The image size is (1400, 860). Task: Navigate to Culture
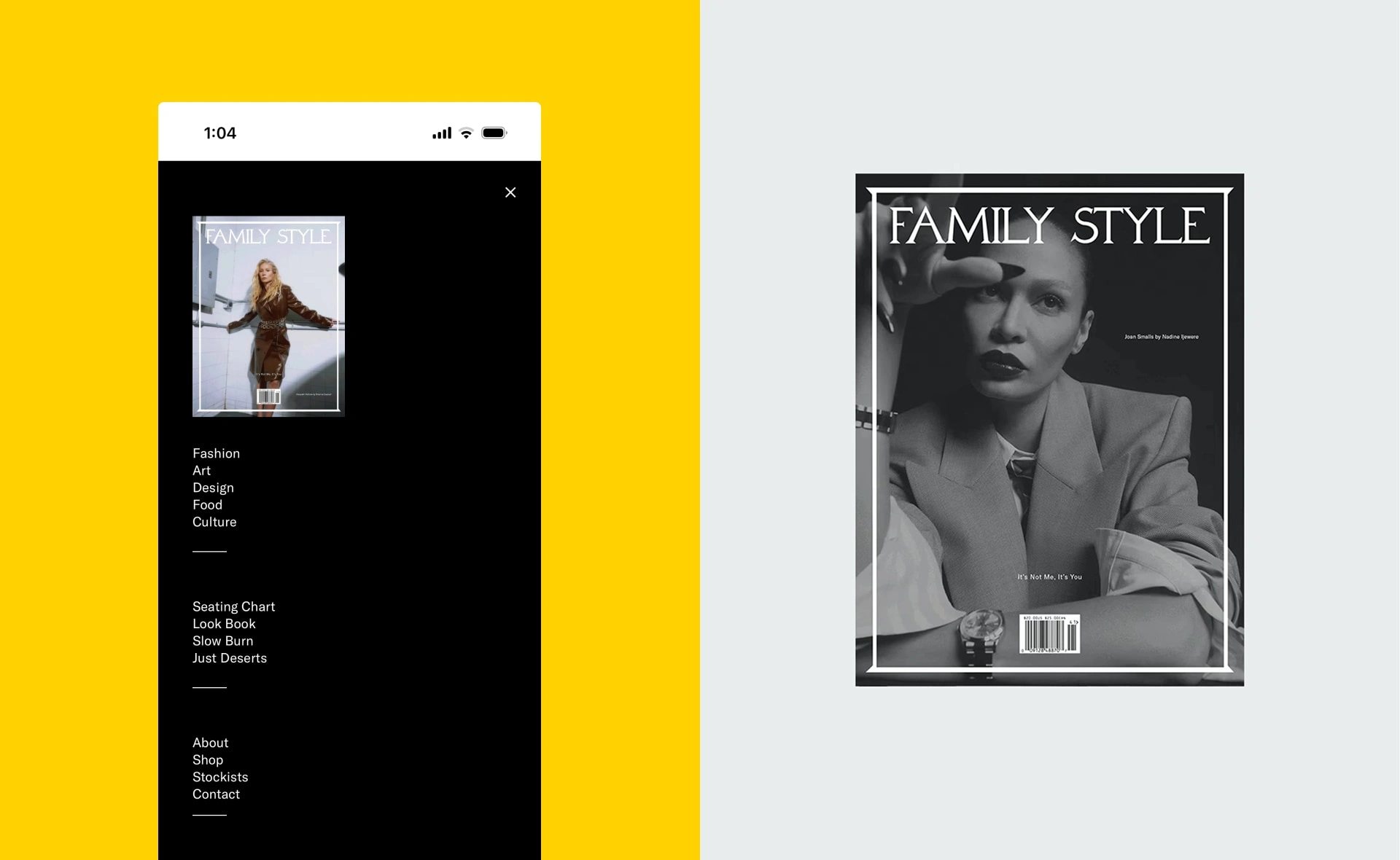point(214,522)
